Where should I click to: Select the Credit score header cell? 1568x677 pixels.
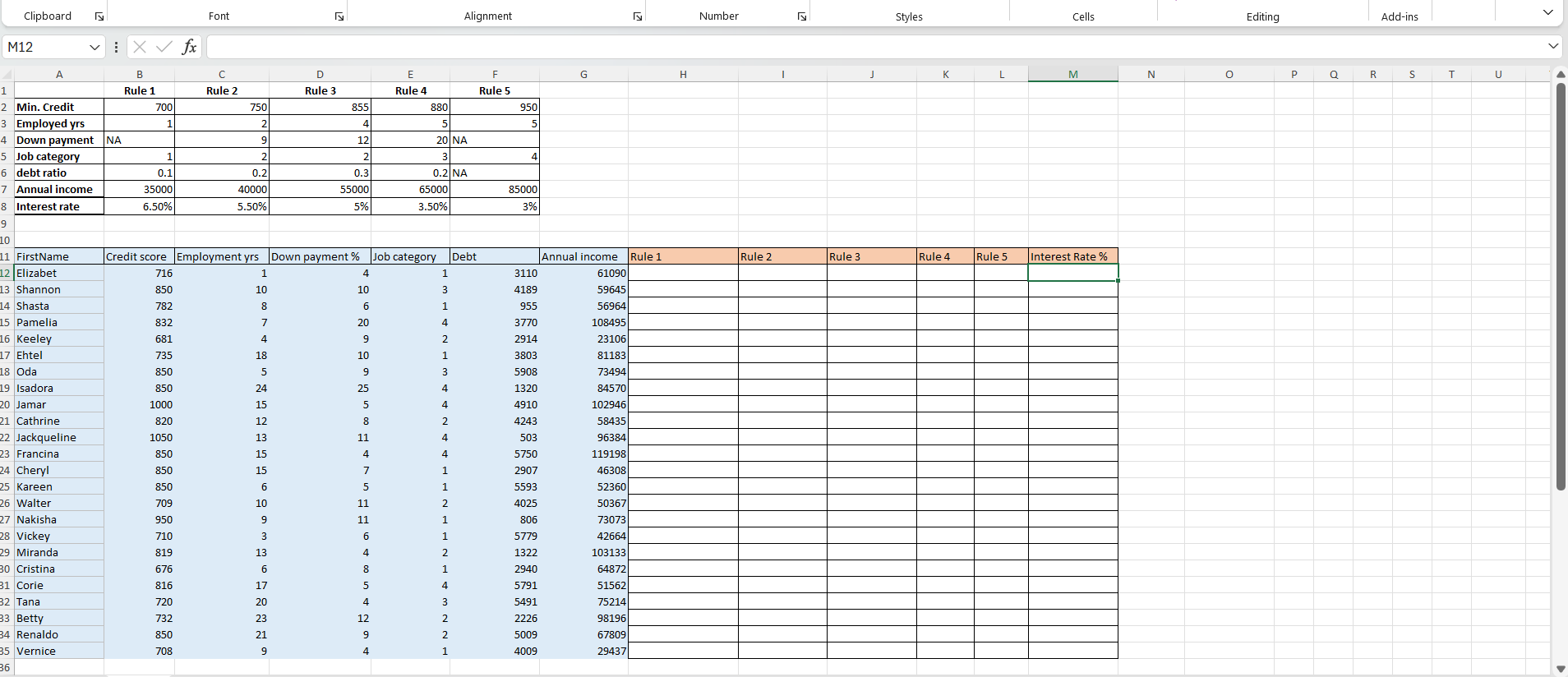click(140, 256)
